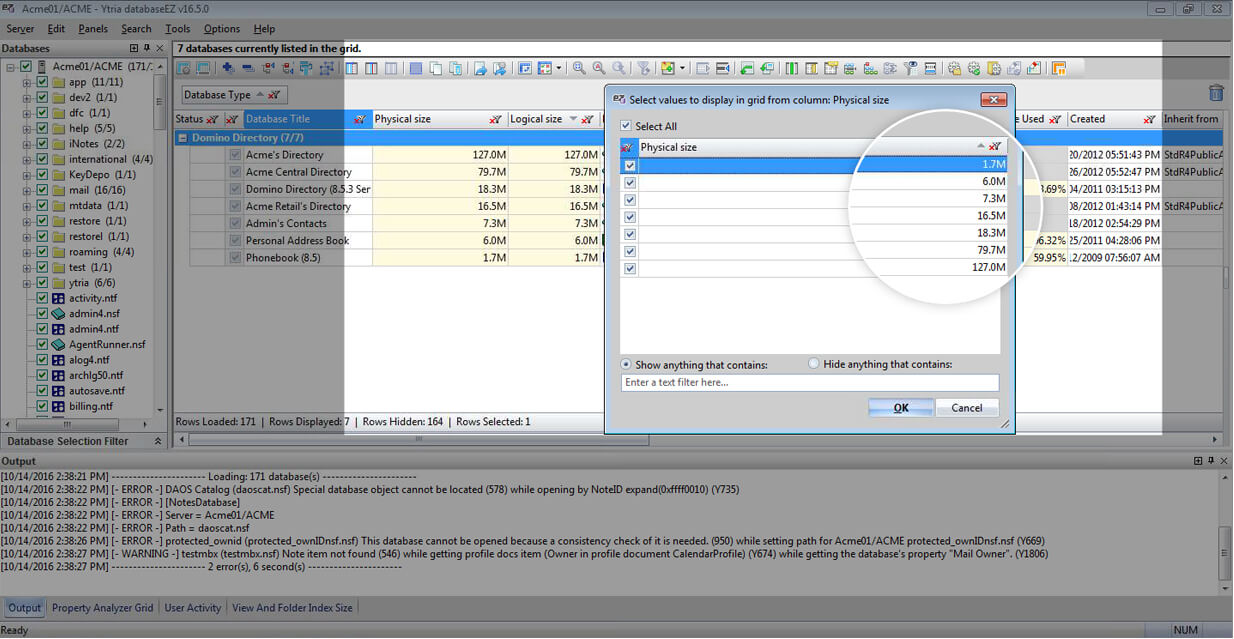Click the green left arrow toolbar icon
Viewport: 1234px width, 639px height.
click(747, 68)
